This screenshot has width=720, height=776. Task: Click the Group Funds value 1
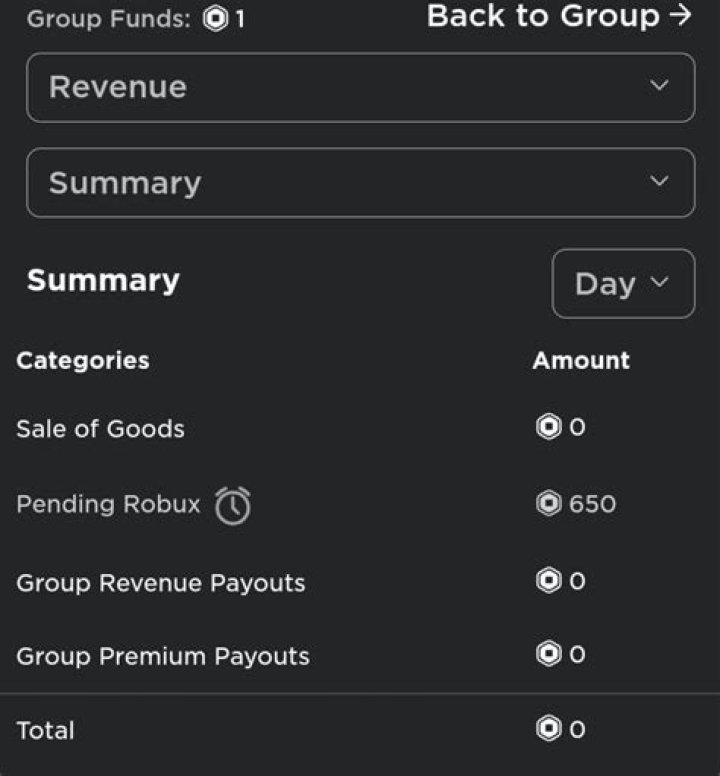240,20
